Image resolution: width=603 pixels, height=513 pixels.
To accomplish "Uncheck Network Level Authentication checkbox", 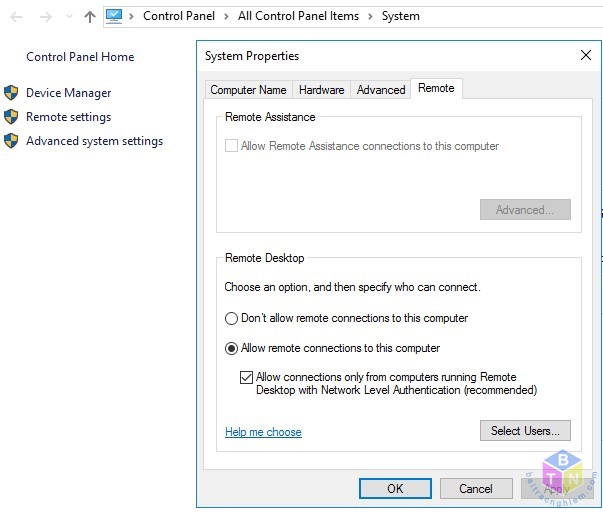I will pyautogui.click(x=246, y=378).
